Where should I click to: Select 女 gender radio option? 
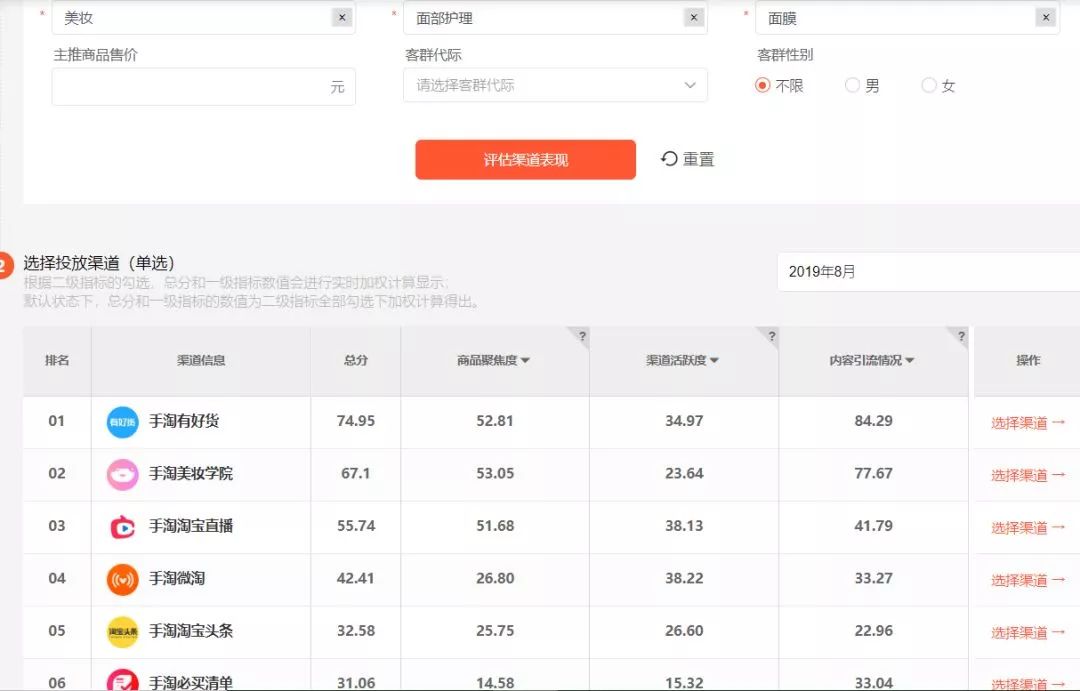pos(928,85)
